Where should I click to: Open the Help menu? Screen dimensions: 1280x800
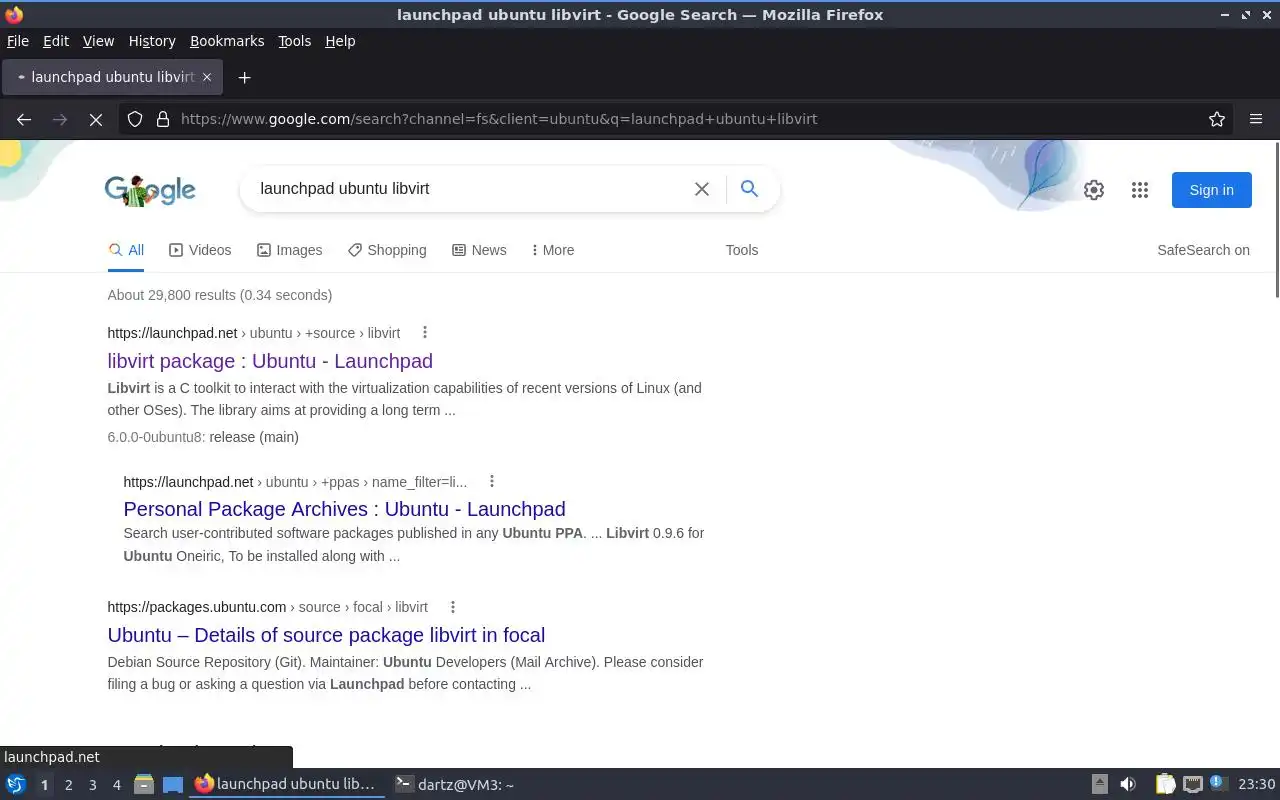pyautogui.click(x=340, y=41)
